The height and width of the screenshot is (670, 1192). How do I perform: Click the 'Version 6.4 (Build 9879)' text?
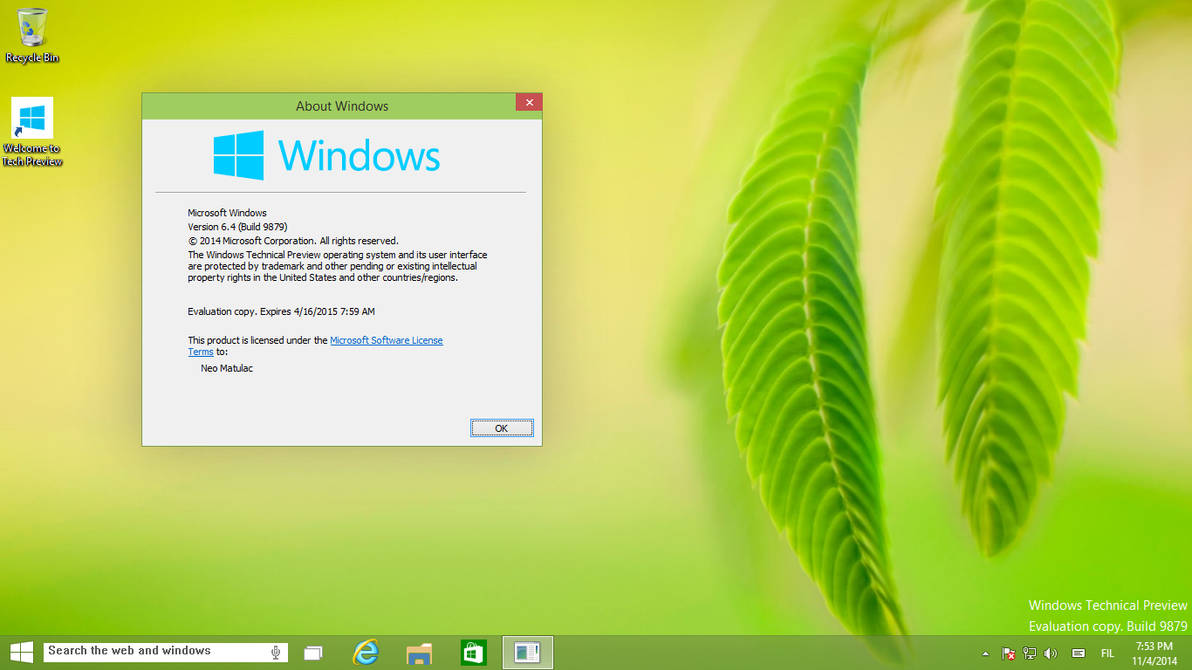tap(237, 227)
